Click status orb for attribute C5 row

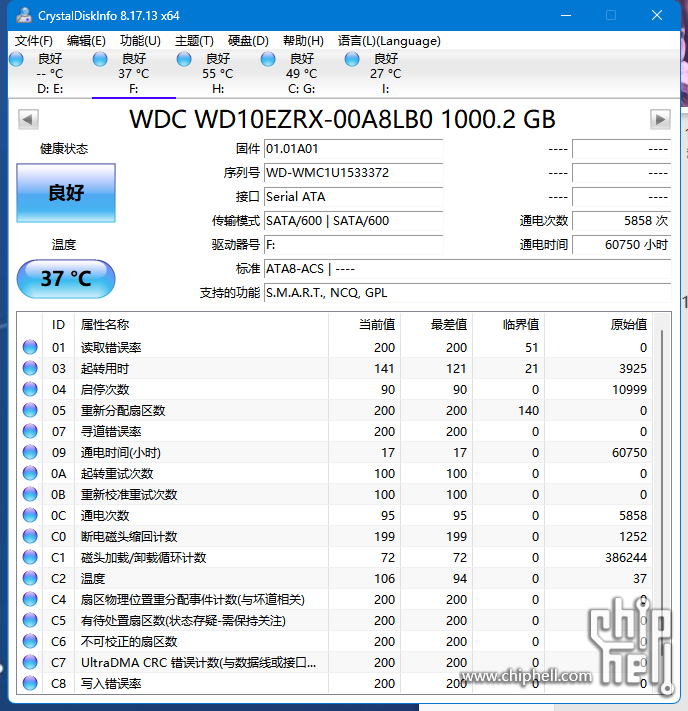click(30, 620)
